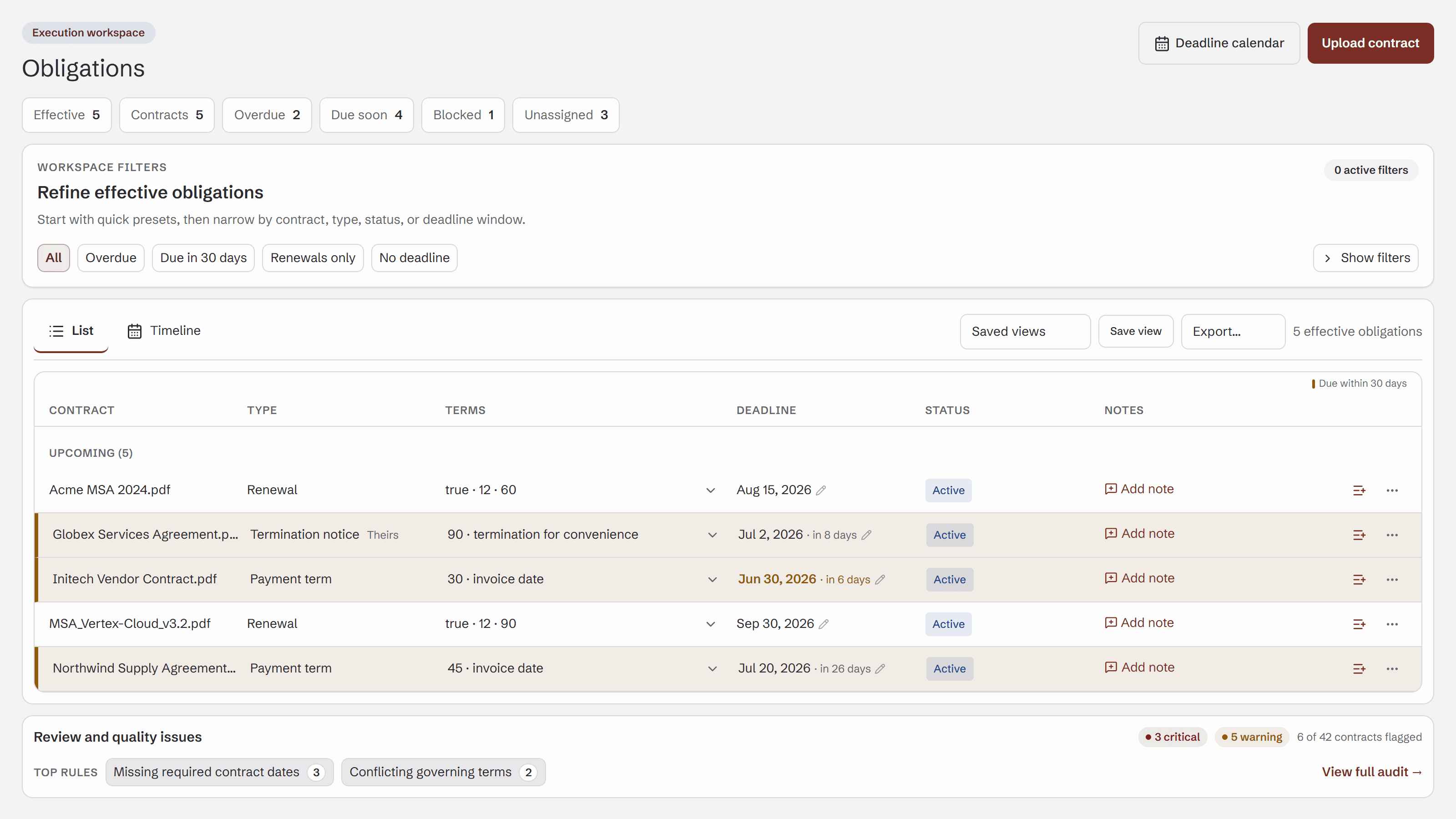This screenshot has height=819, width=1456.
Task: Open more actions menu for Northwind Supply Agreement
Action: point(1392,669)
